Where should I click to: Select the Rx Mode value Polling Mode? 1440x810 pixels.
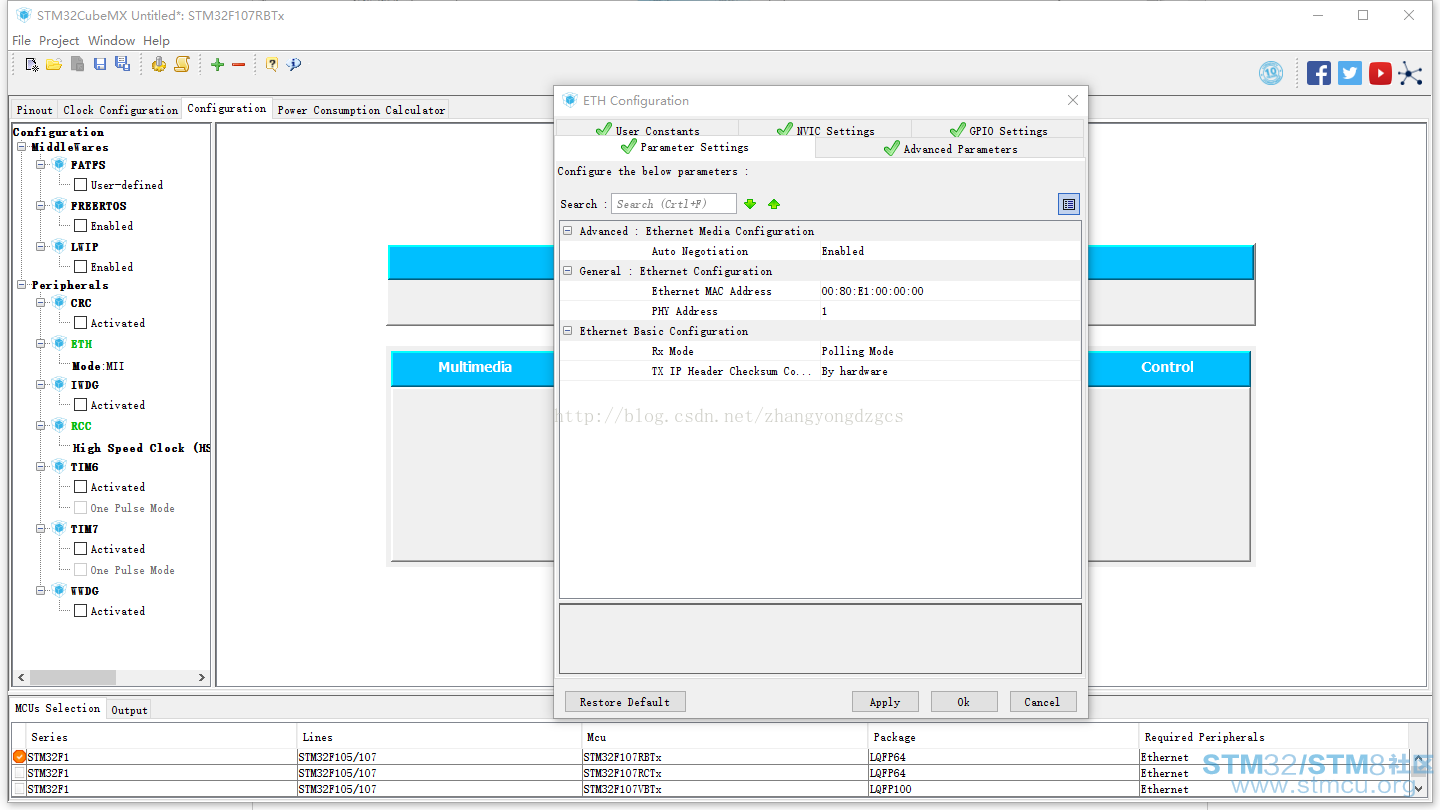click(x=950, y=351)
